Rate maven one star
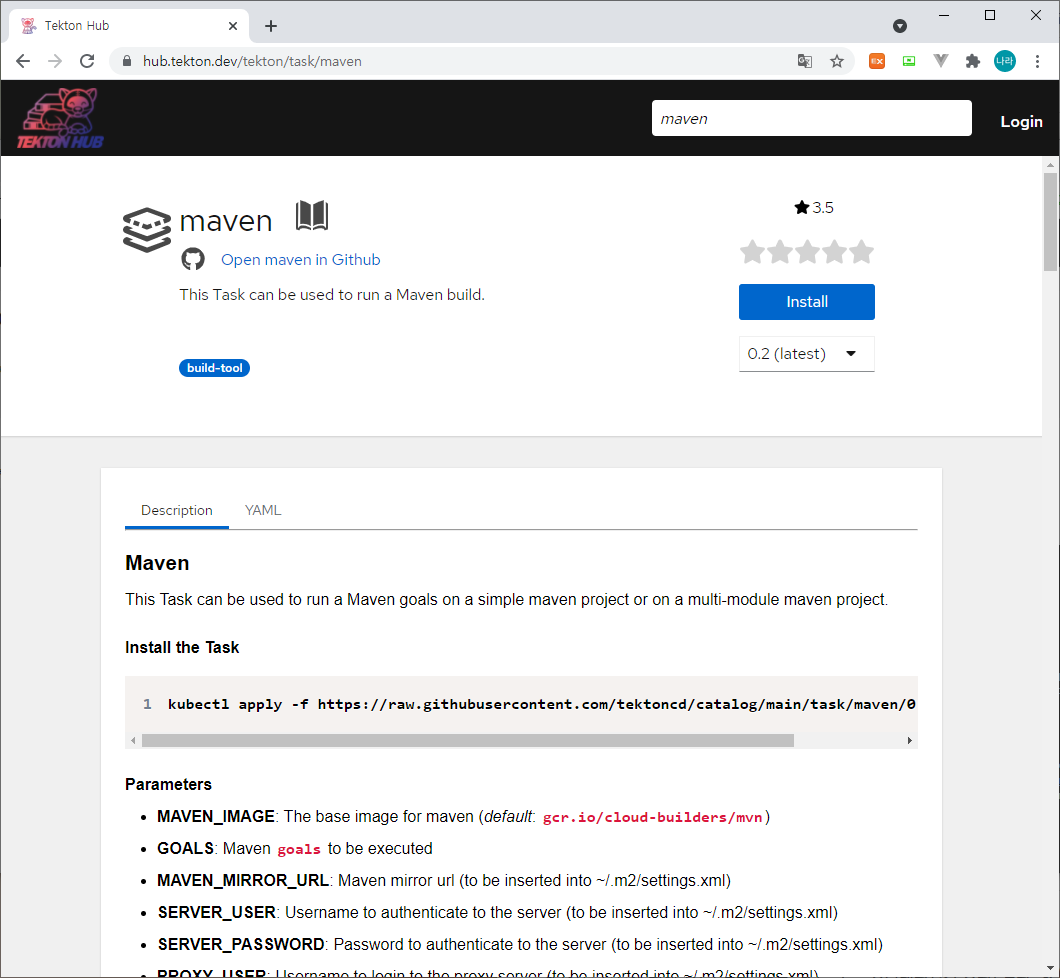The image size is (1060, 978). pos(752,252)
